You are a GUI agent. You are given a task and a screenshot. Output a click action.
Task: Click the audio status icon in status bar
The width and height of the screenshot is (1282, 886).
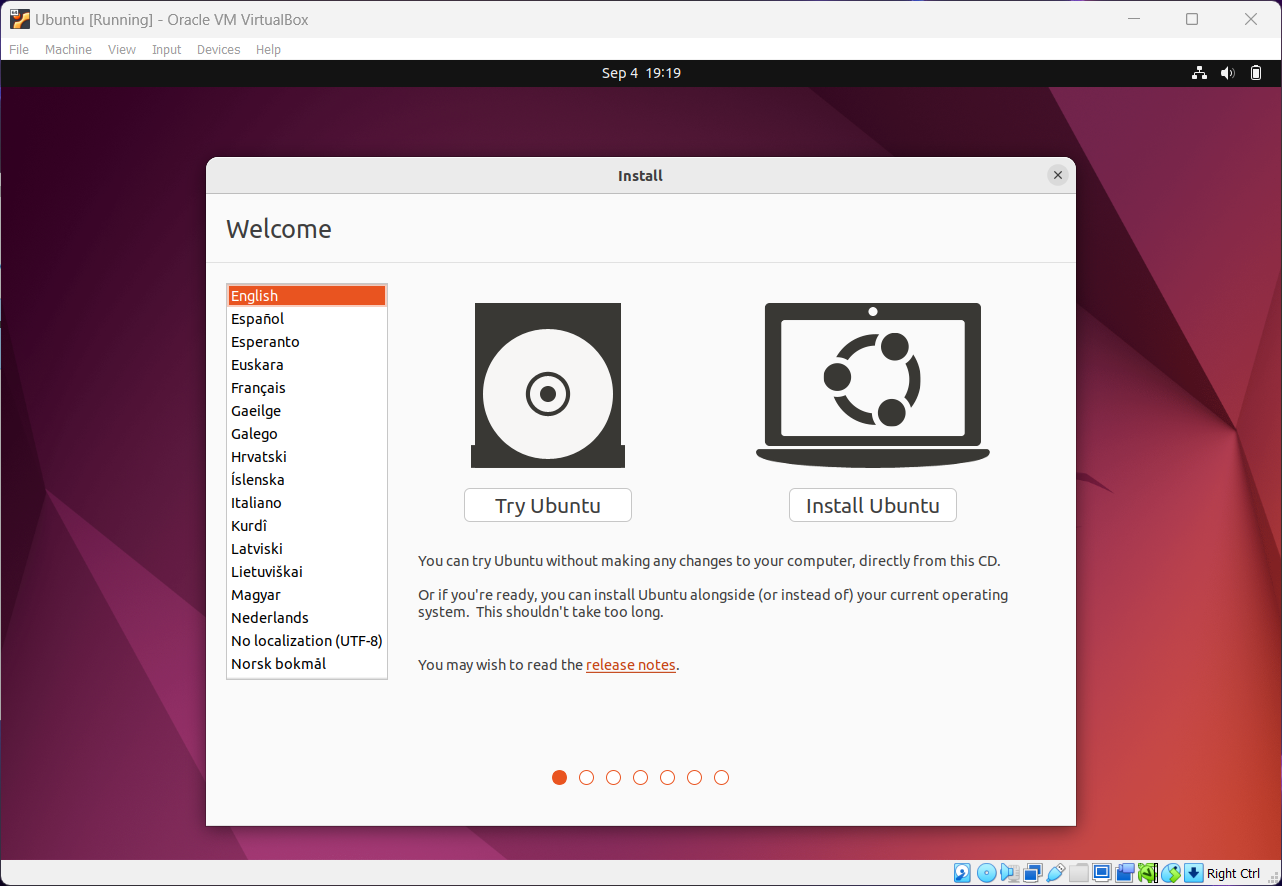(1009, 873)
